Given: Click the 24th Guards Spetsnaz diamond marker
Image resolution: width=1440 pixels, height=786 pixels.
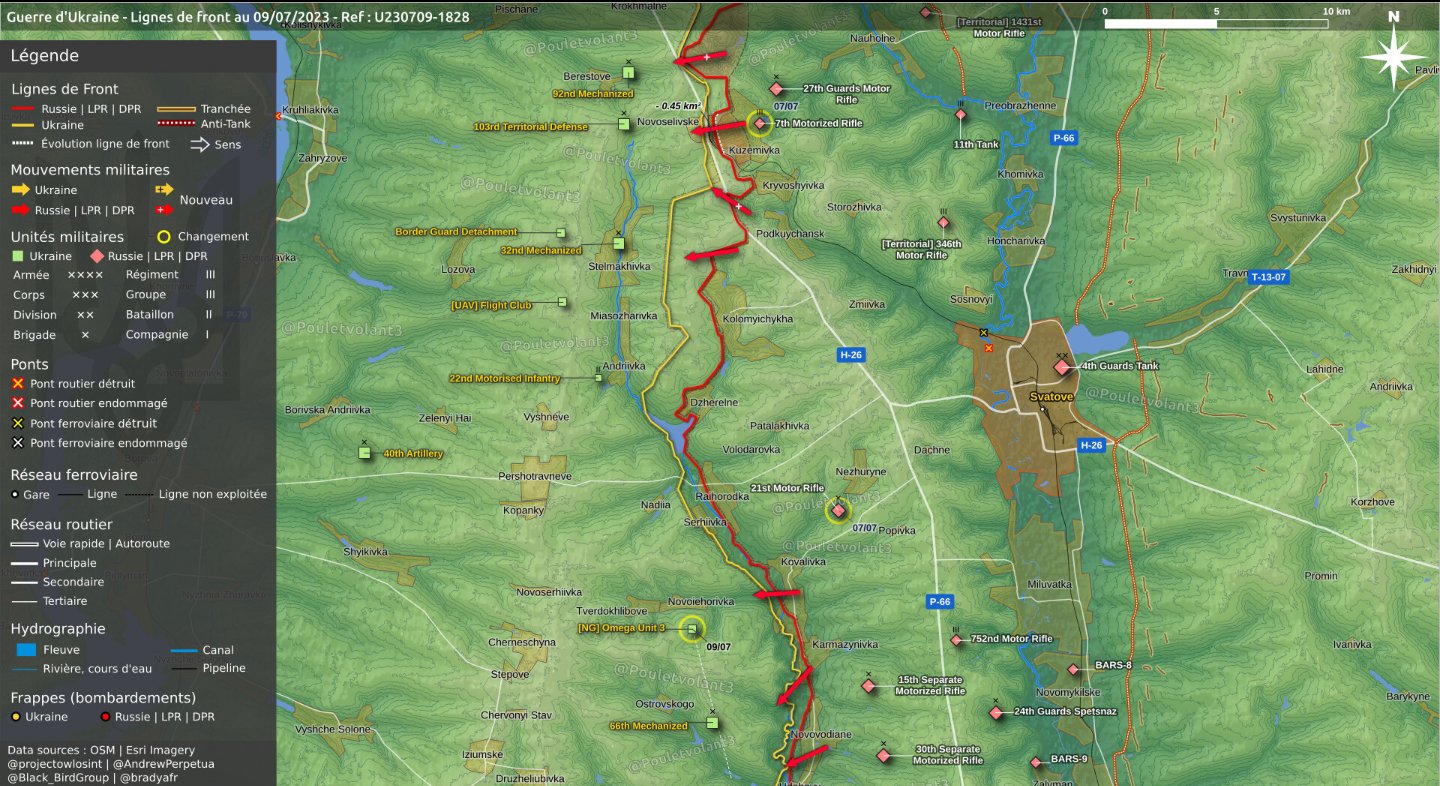Looking at the screenshot, I should pyautogui.click(x=995, y=713).
